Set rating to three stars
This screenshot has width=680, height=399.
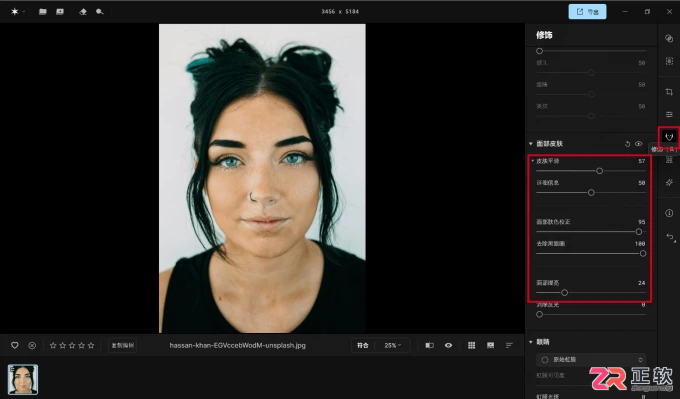72,345
